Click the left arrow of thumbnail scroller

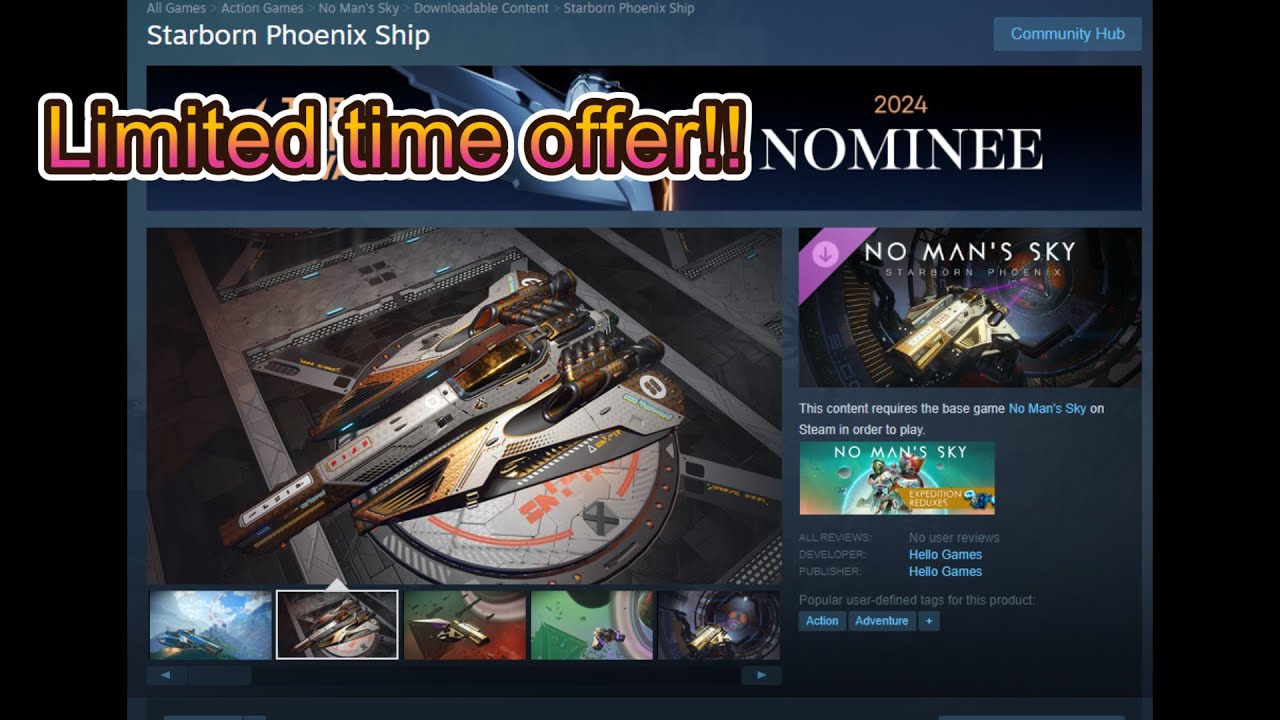166,675
